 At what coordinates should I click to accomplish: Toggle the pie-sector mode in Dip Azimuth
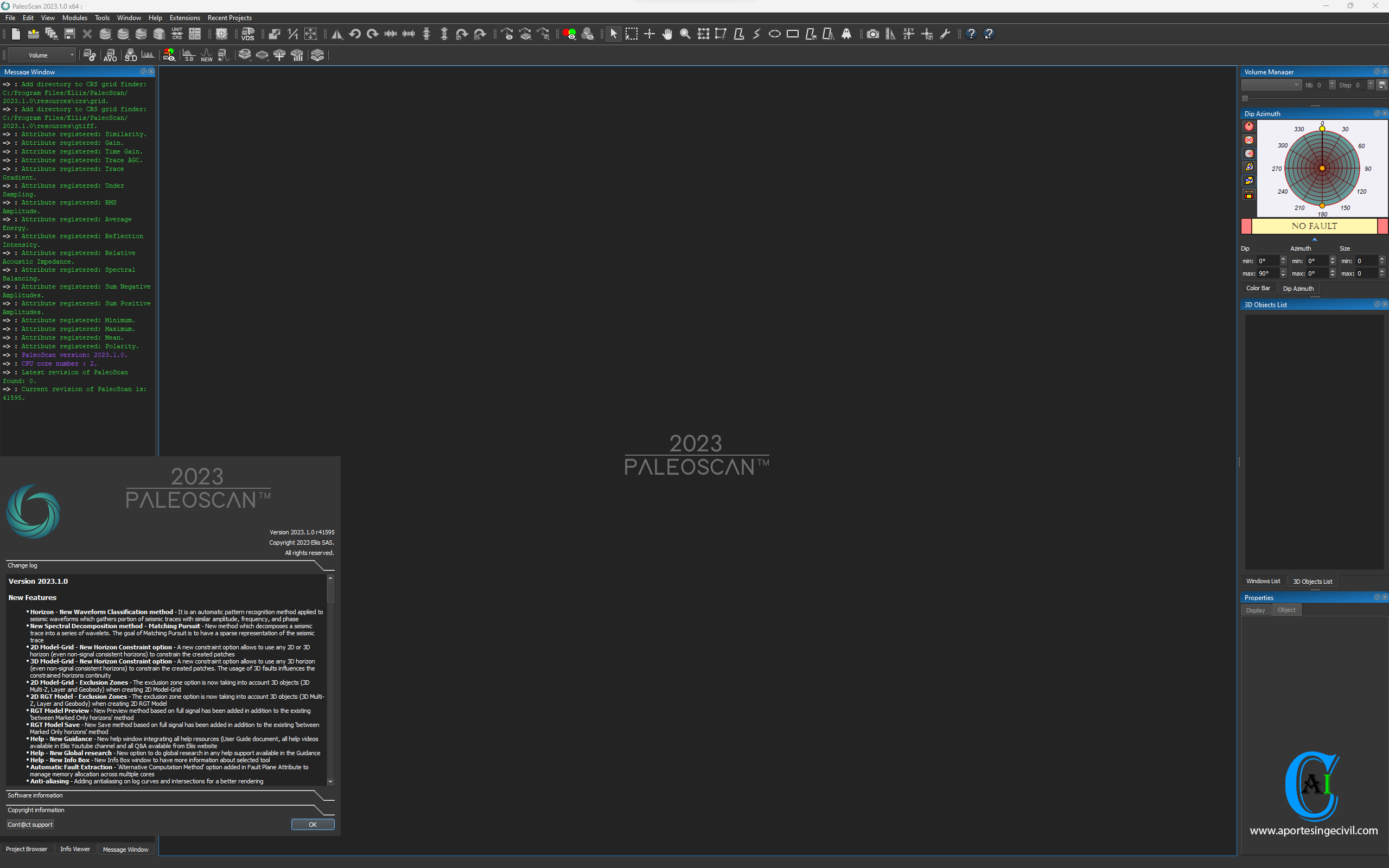pos(1249,154)
